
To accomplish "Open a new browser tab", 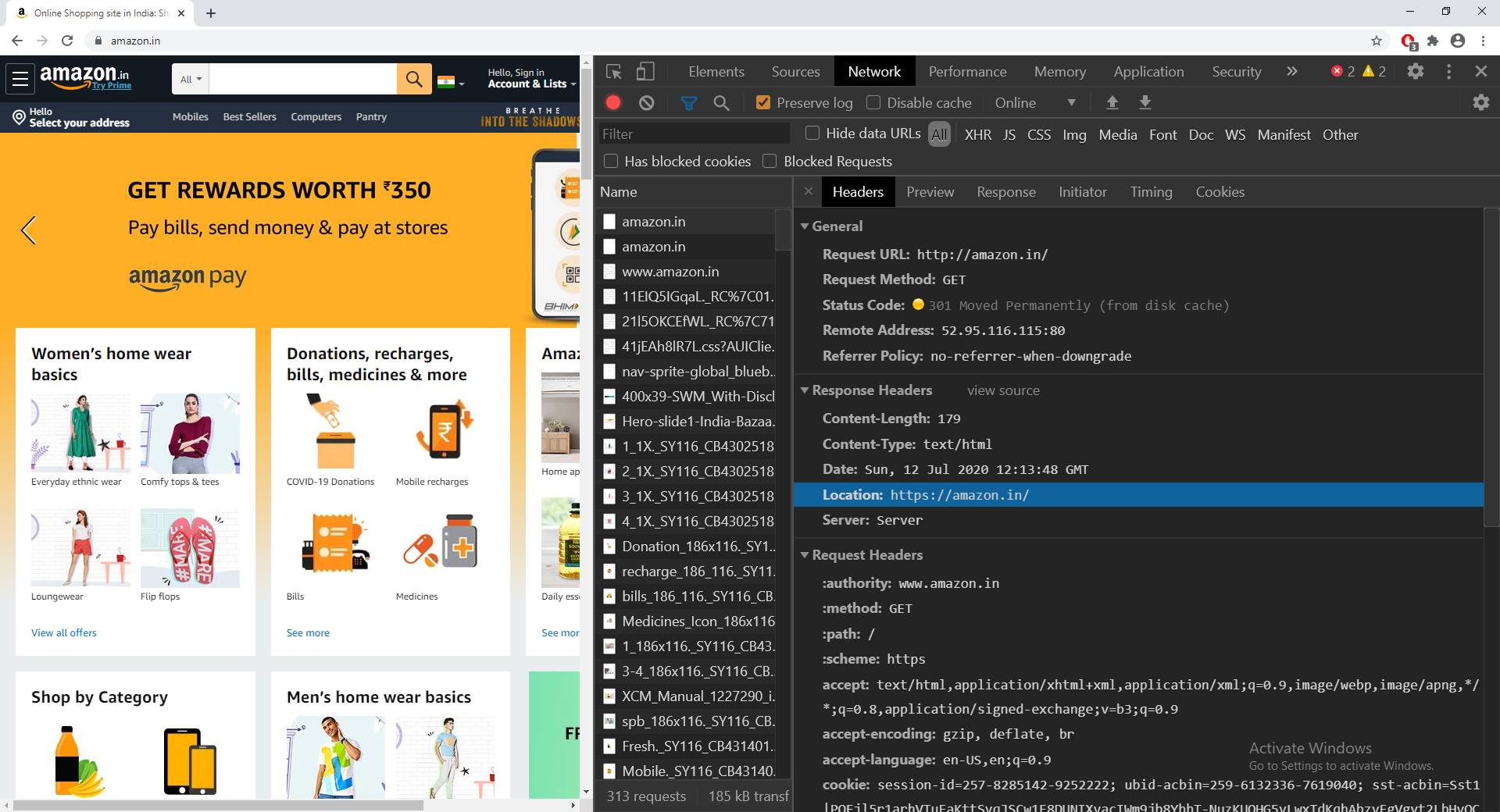I will pyautogui.click(x=211, y=13).
